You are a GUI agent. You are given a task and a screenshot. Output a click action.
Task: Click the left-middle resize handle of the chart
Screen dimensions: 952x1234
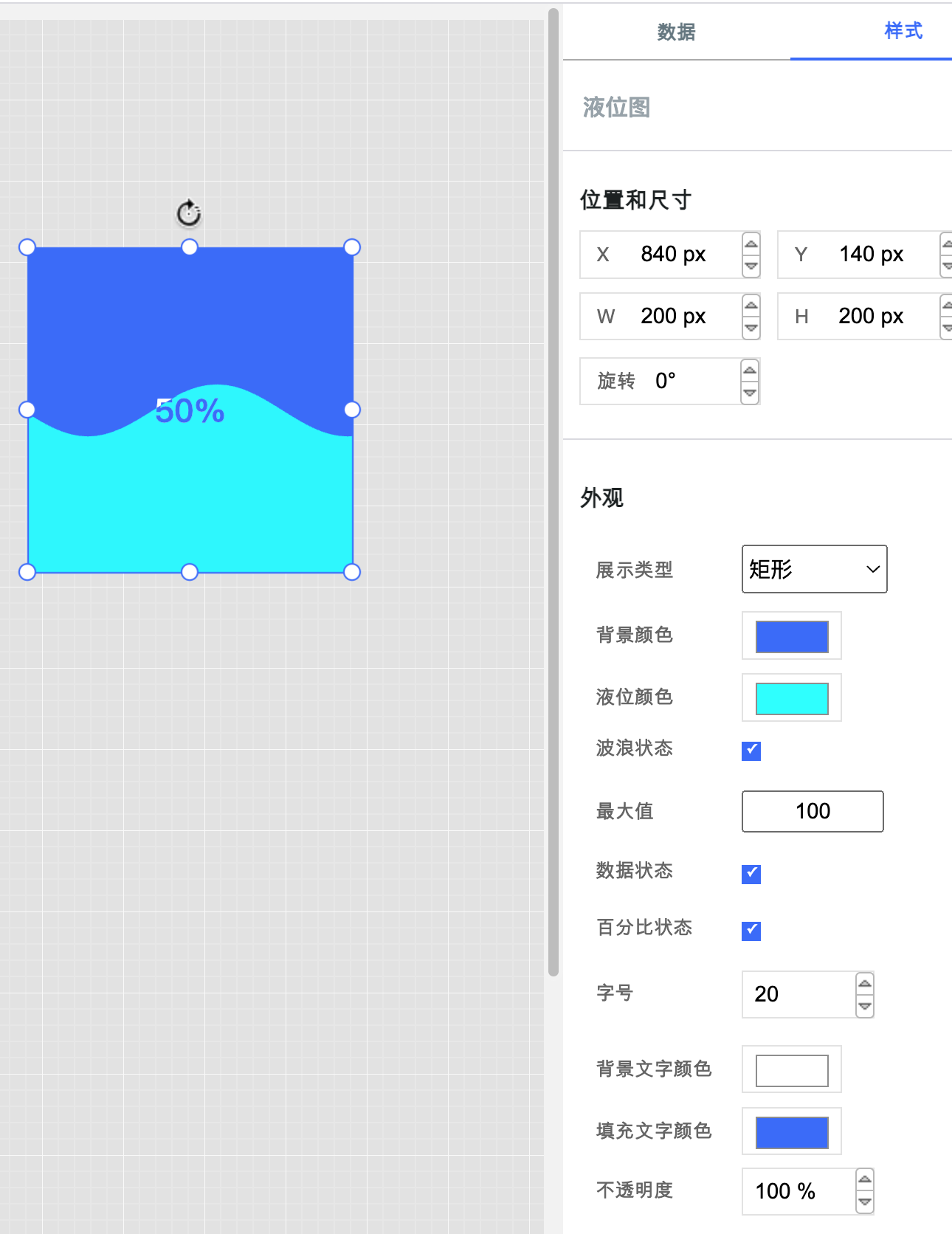point(27,410)
